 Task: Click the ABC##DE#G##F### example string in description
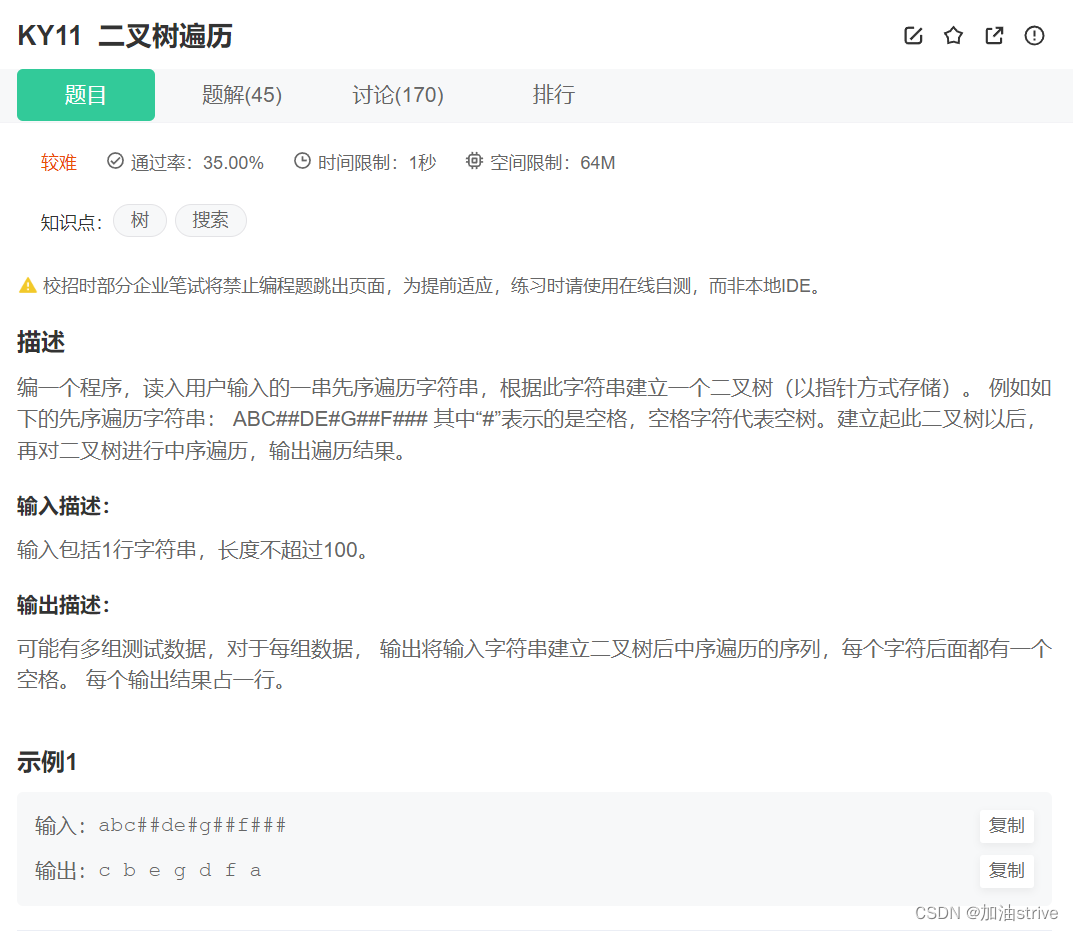pyautogui.click(x=330, y=418)
